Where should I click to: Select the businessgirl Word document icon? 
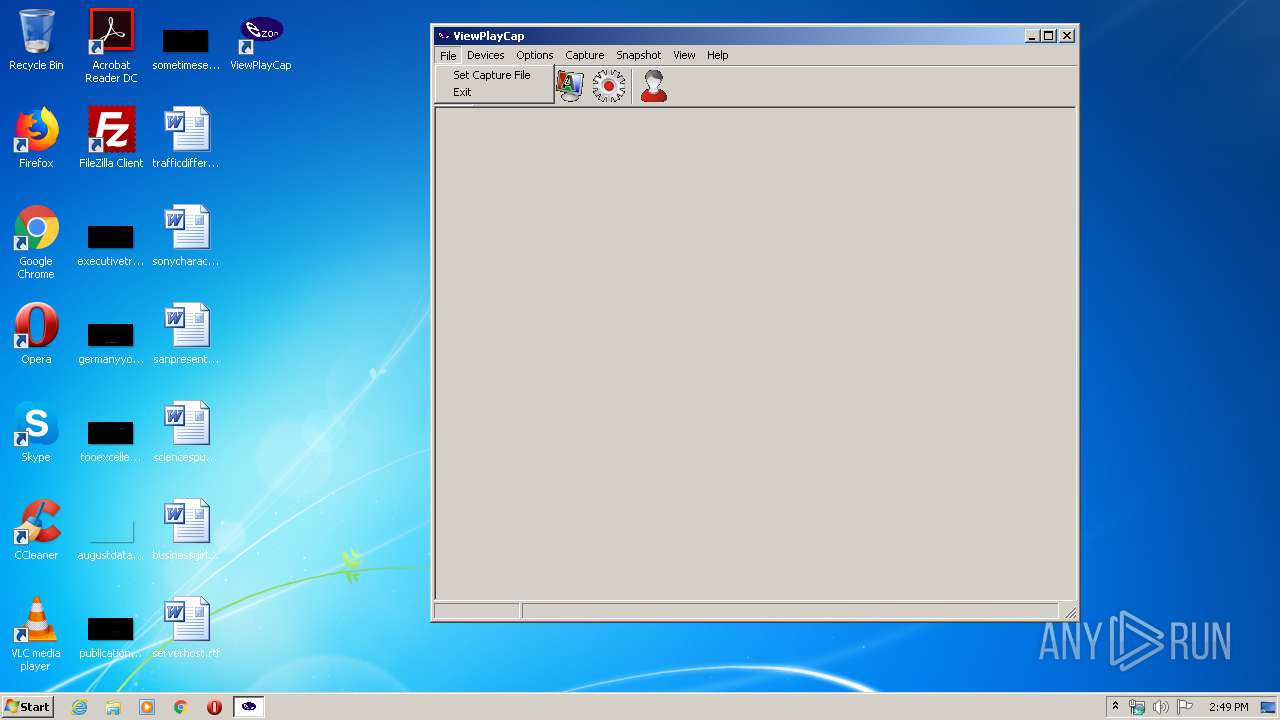pos(186,530)
